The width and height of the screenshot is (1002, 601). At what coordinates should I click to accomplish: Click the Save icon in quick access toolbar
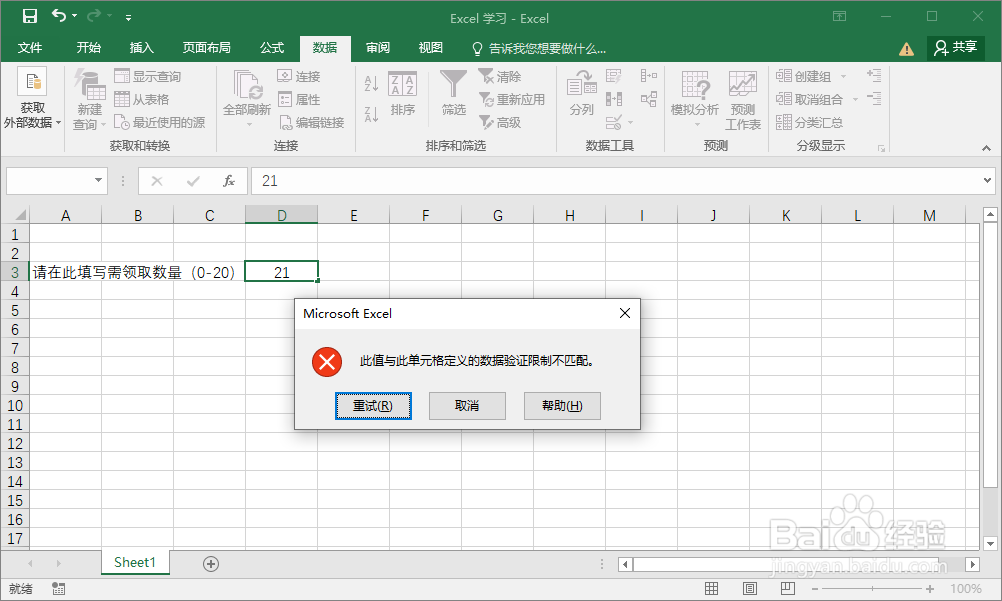point(29,16)
